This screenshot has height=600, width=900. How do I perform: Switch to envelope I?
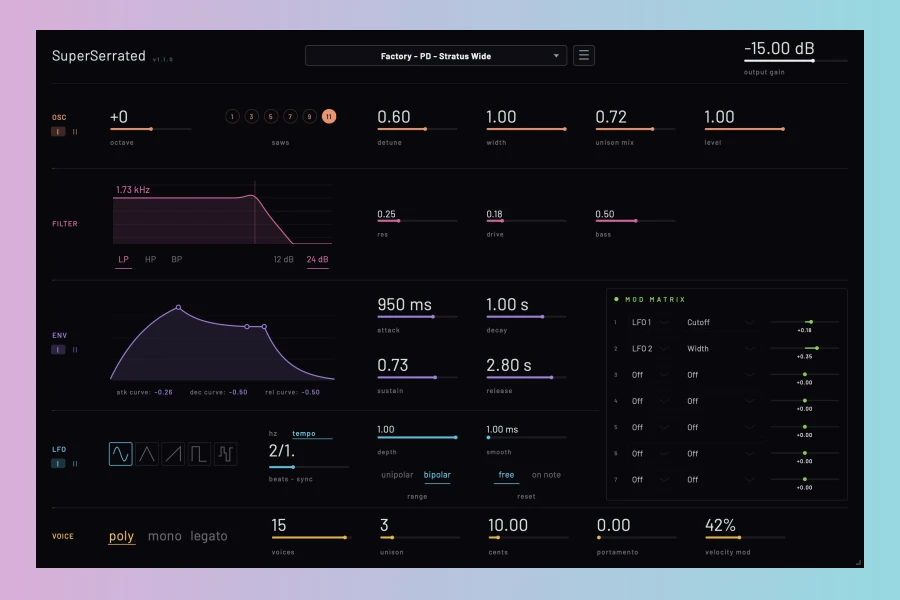pos(58,350)
